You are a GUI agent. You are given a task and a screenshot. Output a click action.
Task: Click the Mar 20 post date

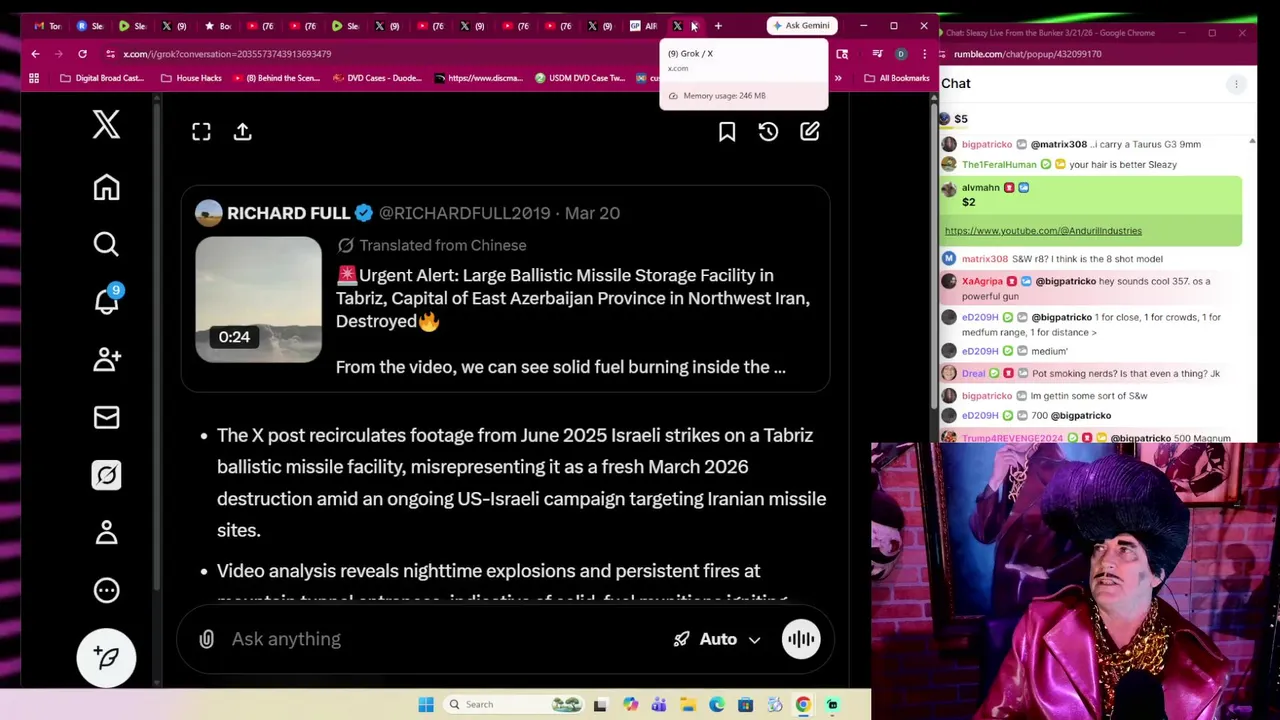[x=592, y=213]
